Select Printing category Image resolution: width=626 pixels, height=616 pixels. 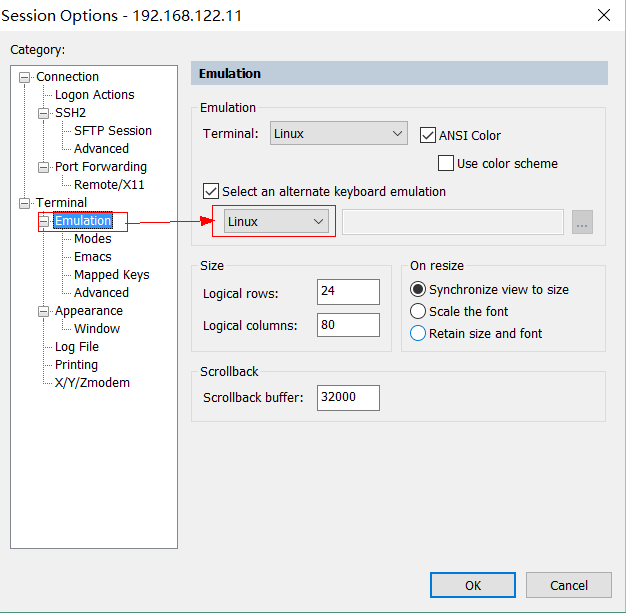click(x=76, y=364)
